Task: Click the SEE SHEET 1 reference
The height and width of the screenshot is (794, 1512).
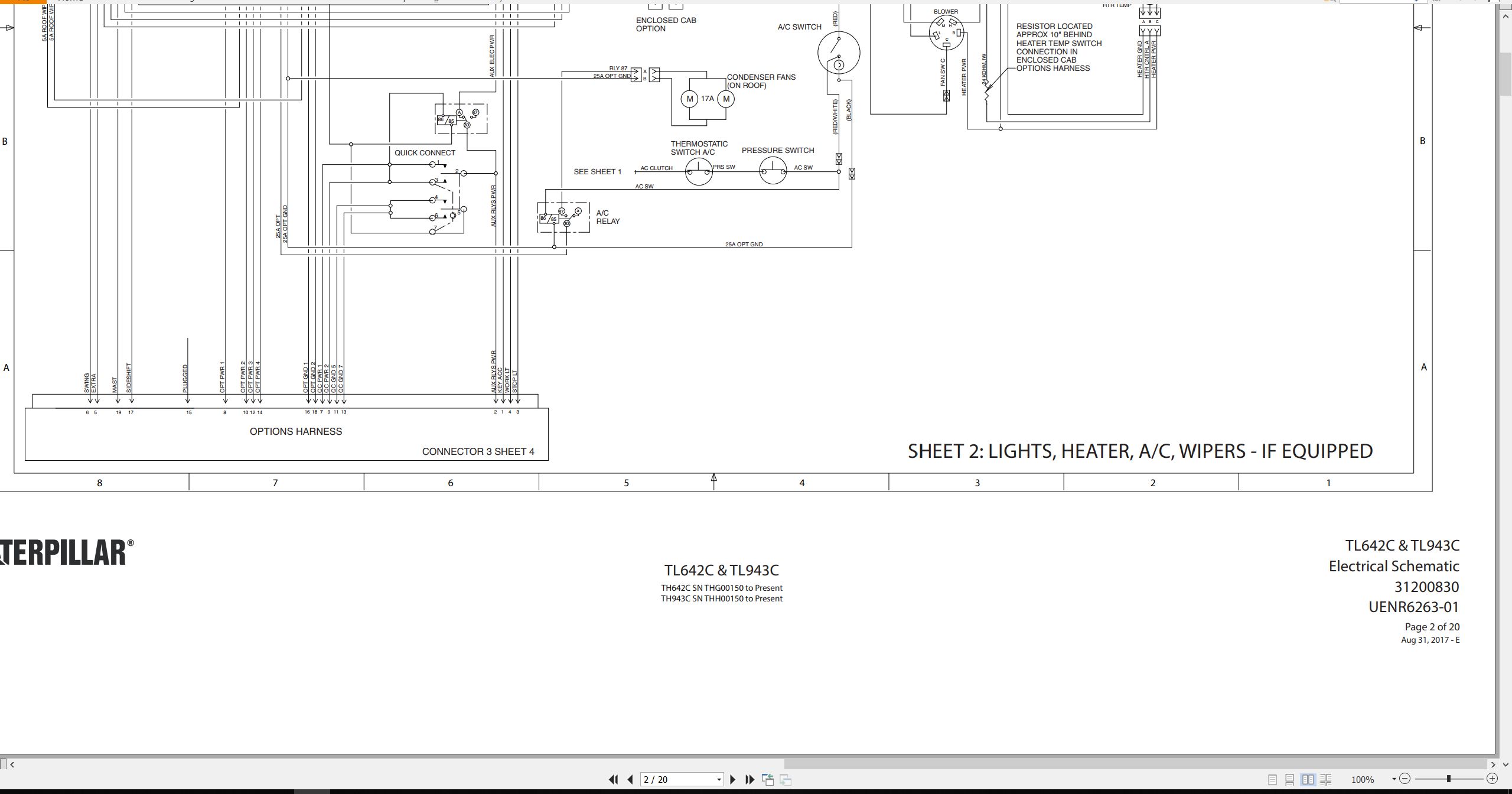Action: coord(598,172)
